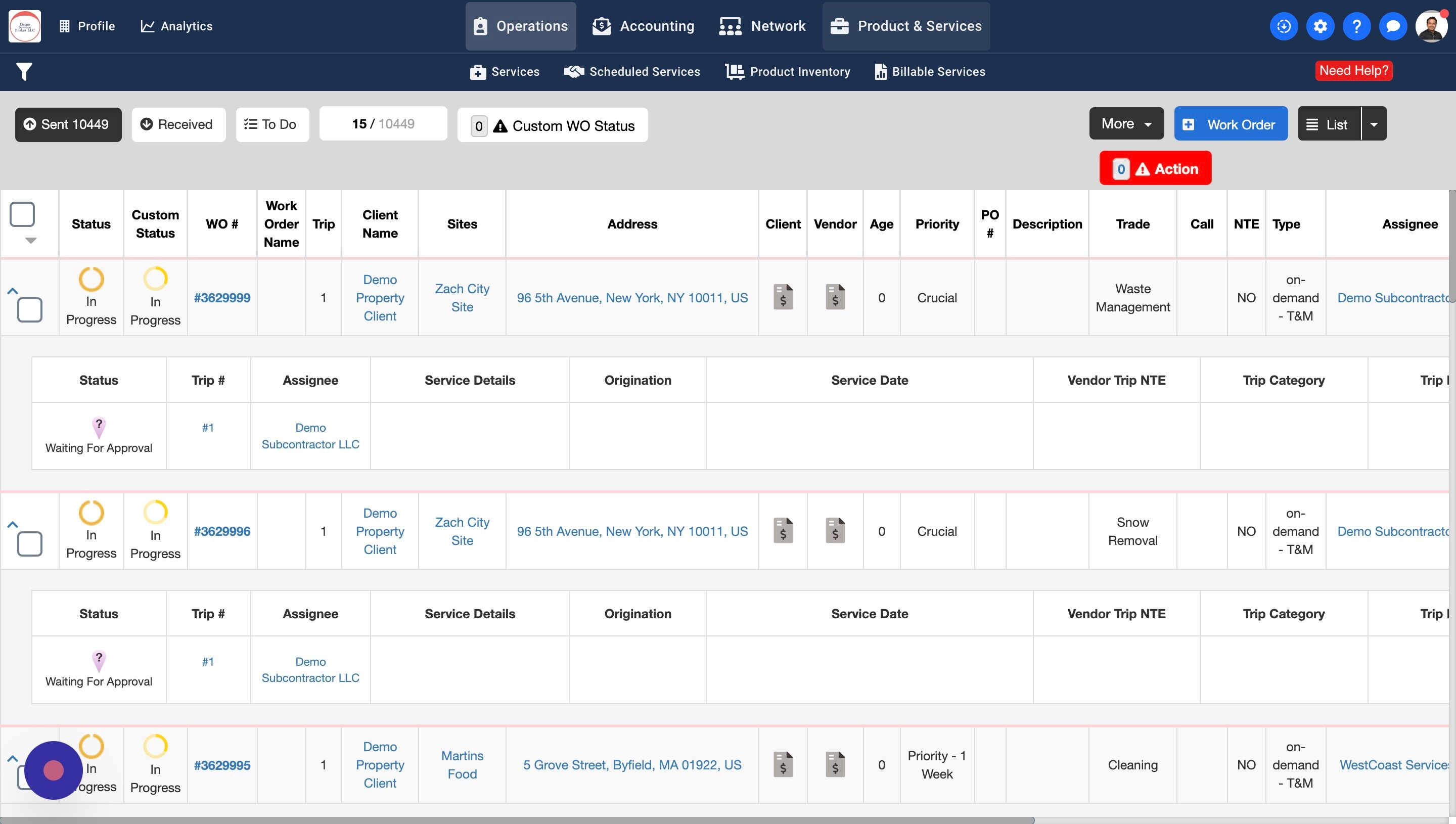Screen dimensions: 1456x824
Task: Click the blue Work Order button
Action: tap(1230, 124)
